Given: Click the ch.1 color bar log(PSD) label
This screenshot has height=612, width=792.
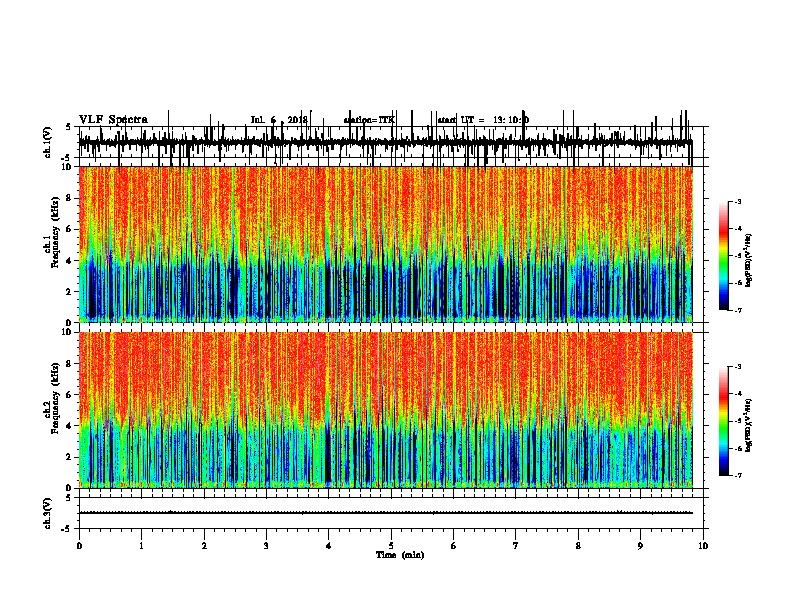Looking at the screenshot, I should pos(748,260).
